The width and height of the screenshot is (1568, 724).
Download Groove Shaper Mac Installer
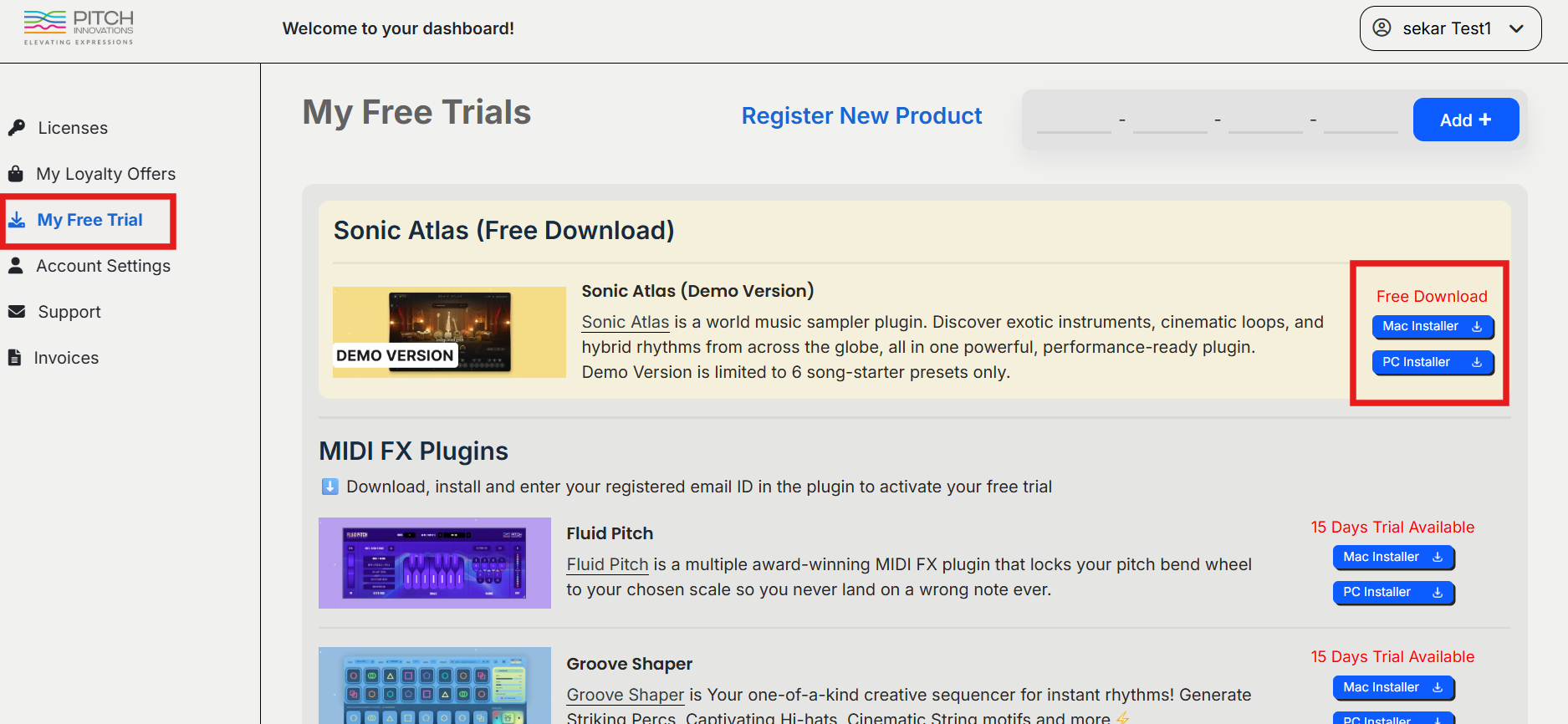coord(1392,688)
